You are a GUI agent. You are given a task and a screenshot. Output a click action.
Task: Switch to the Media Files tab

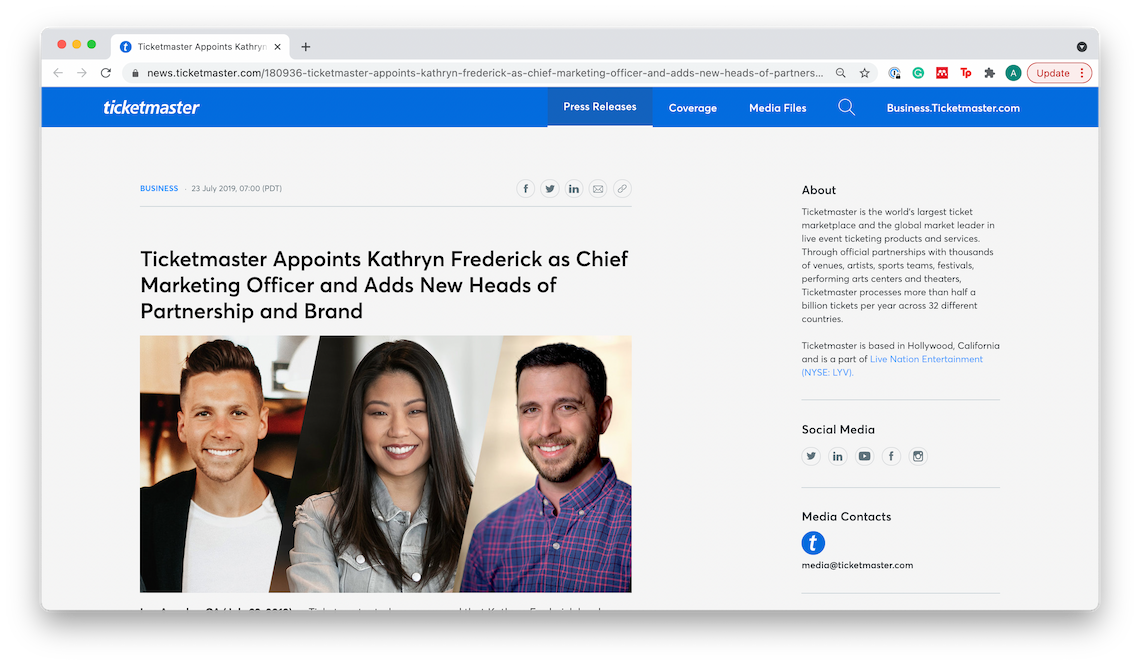click(x=777, y=107)
